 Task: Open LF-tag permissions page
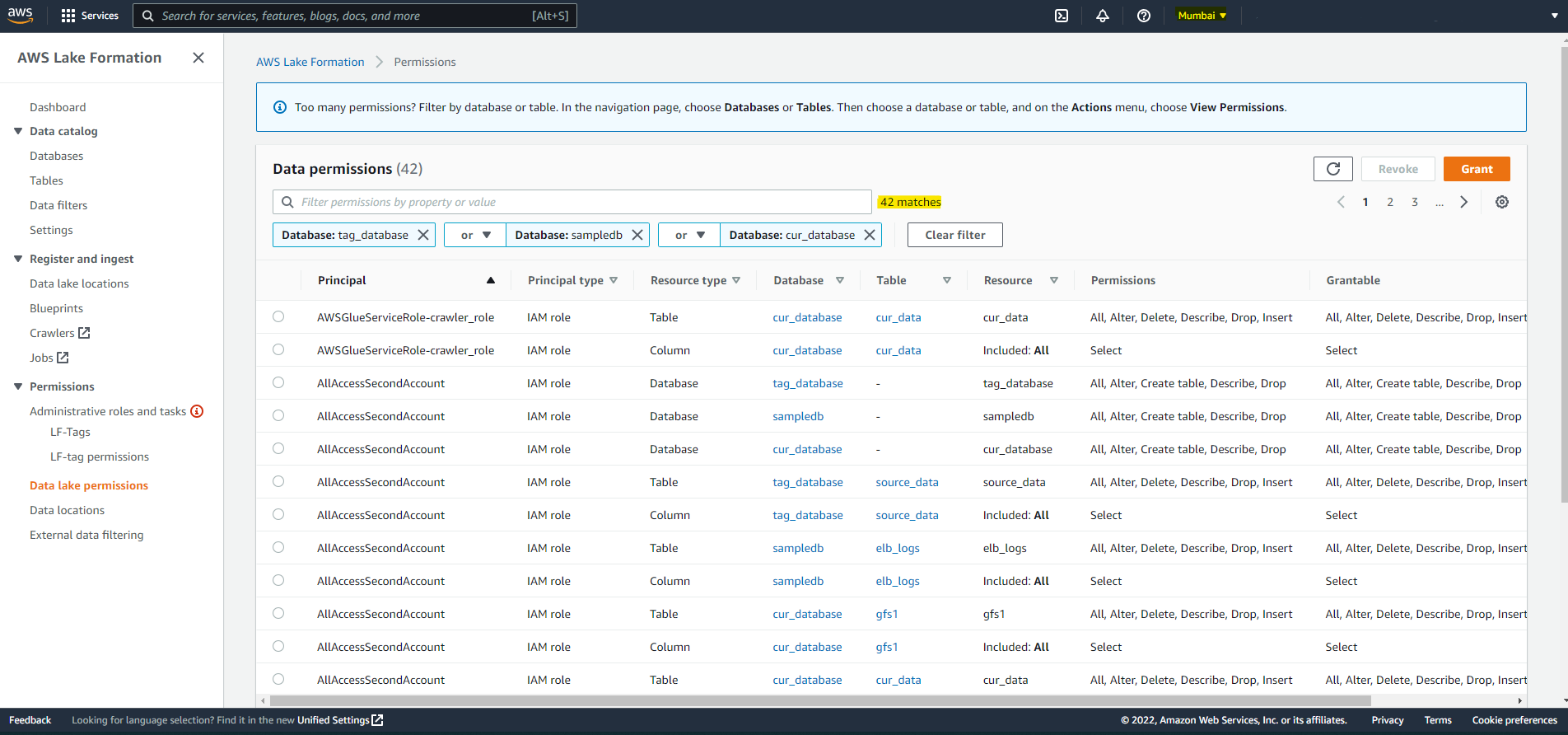click(x=100, y=456)
